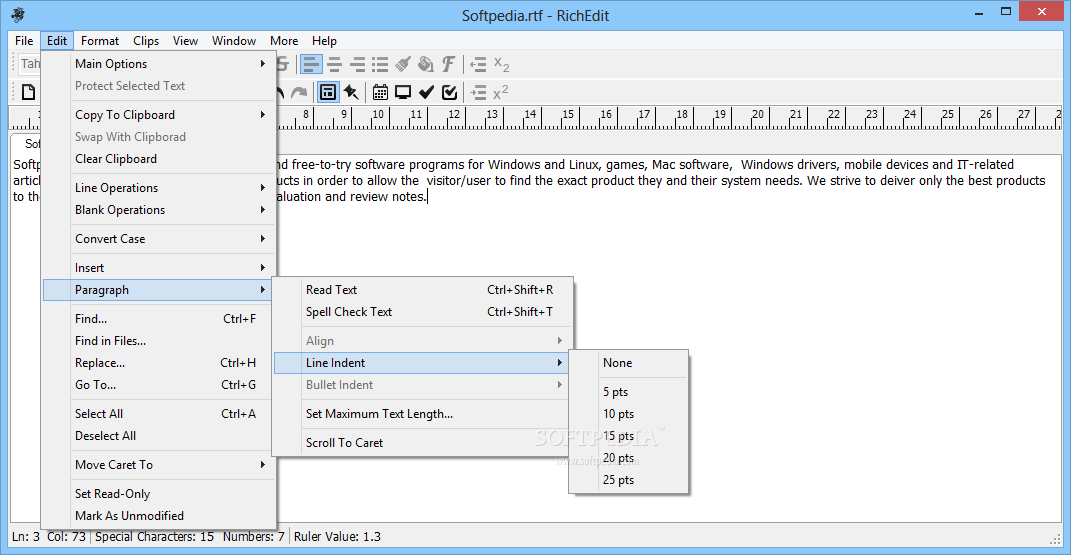Click the script F font icon
Screen dimensions: 1071x555
coord(448,65)
